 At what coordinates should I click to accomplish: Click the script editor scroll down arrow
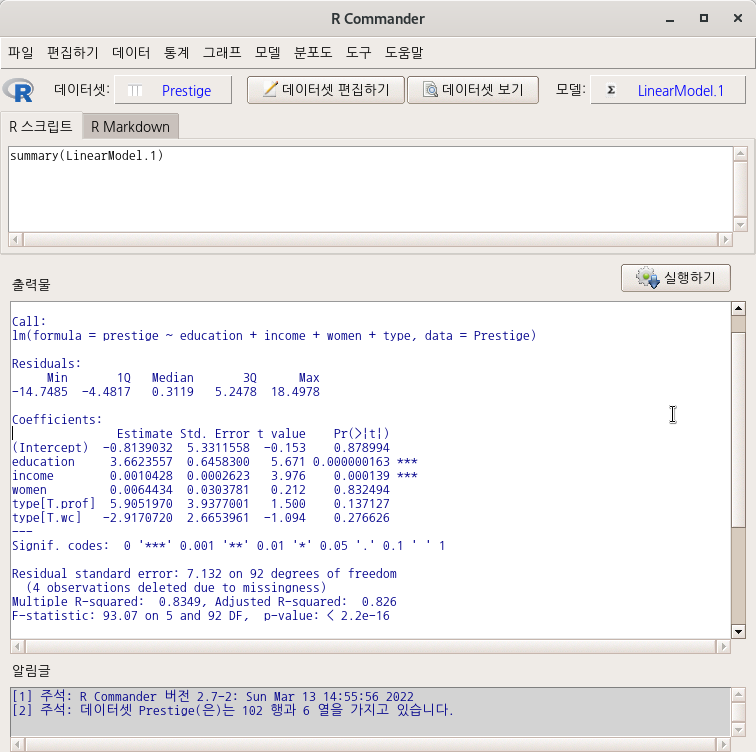[x=740, y=225]
